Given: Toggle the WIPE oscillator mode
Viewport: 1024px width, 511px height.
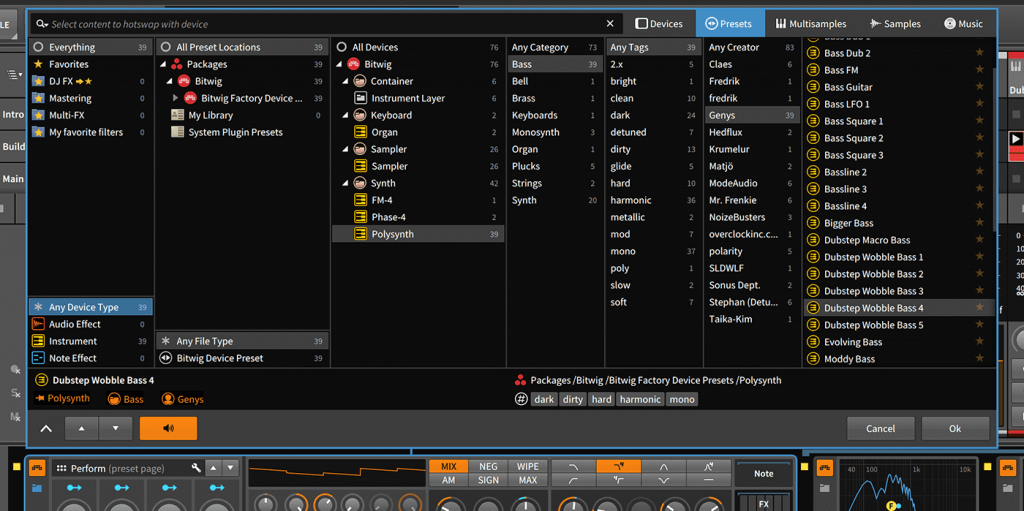Looking at the screenshot, I should point(528,467).
